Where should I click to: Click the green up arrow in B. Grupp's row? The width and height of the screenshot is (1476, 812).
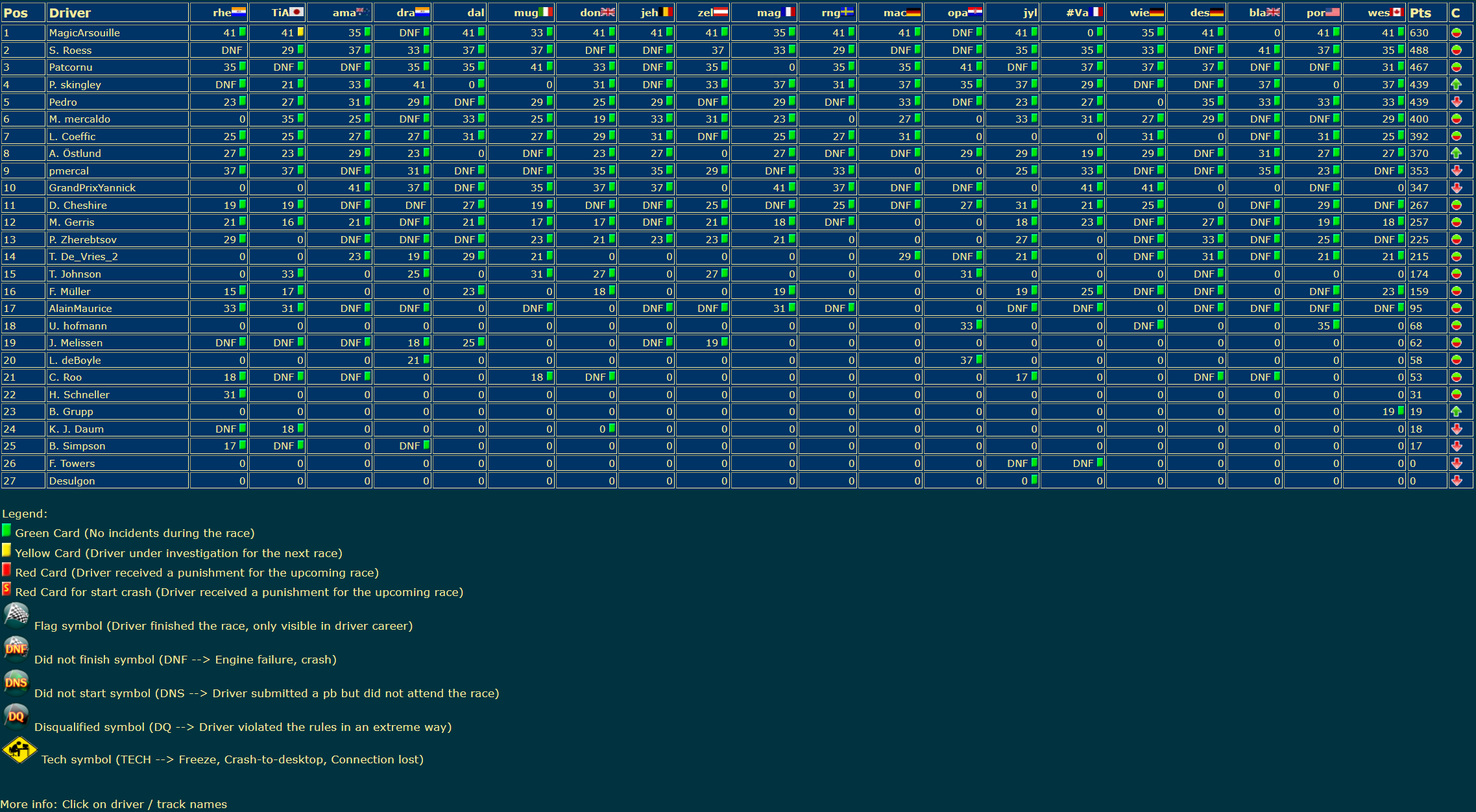[1457, 411]
